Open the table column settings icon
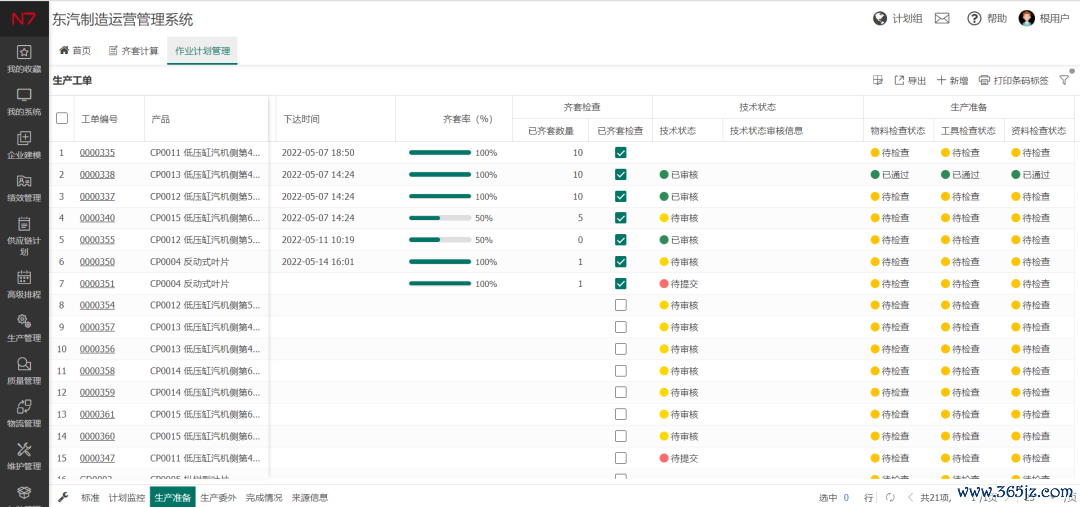Screen dimensions: 1080x507 point(878,81)
